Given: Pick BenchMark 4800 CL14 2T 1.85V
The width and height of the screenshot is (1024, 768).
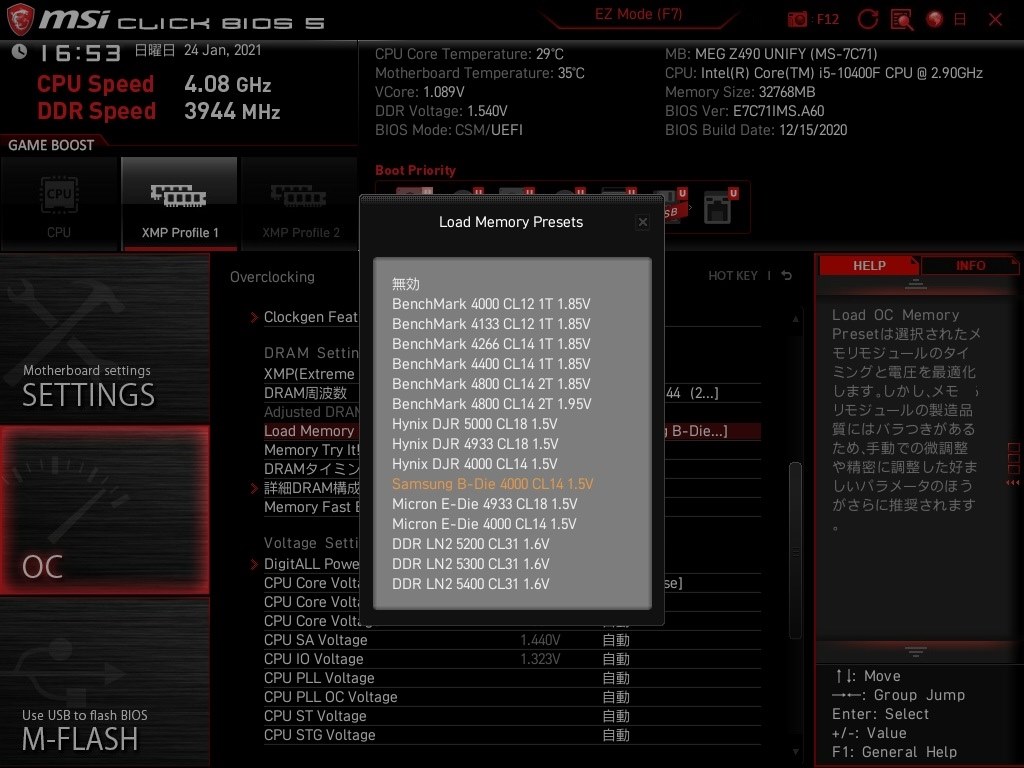Looking at the screenshot, I should click(491, 384).
